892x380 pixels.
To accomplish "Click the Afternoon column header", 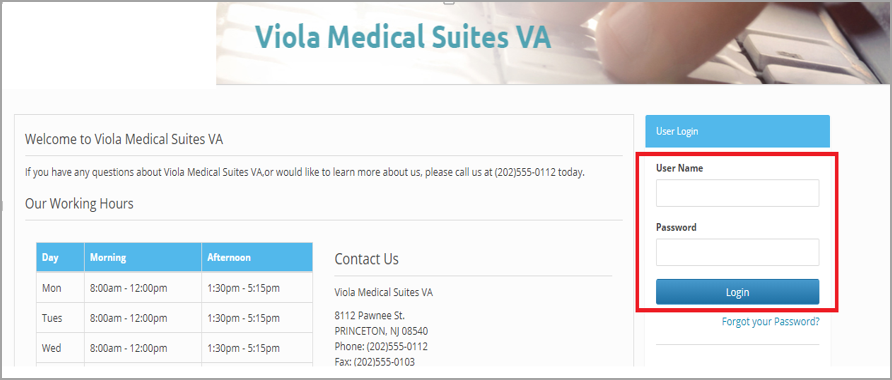I will pyautogui.click(x=257, y=258).
